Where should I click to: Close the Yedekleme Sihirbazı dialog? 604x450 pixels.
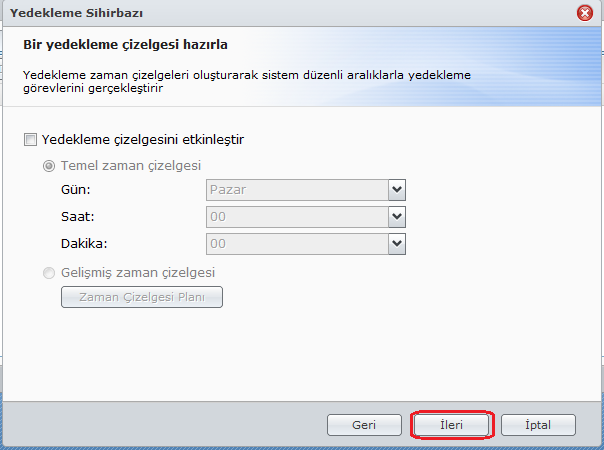tap(585, 13)
